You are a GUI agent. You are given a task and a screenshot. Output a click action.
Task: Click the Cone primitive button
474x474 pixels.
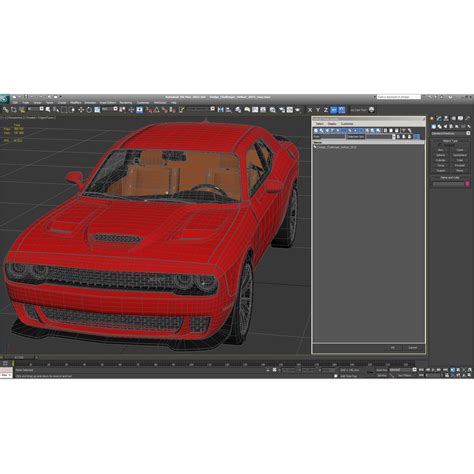pyautogui.click(x=460, y=150)
